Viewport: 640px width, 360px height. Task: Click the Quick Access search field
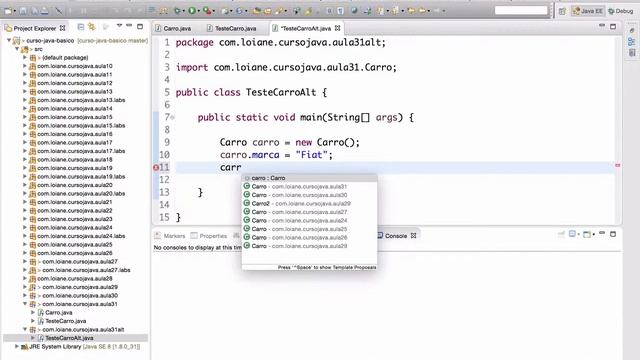(521, 11)
